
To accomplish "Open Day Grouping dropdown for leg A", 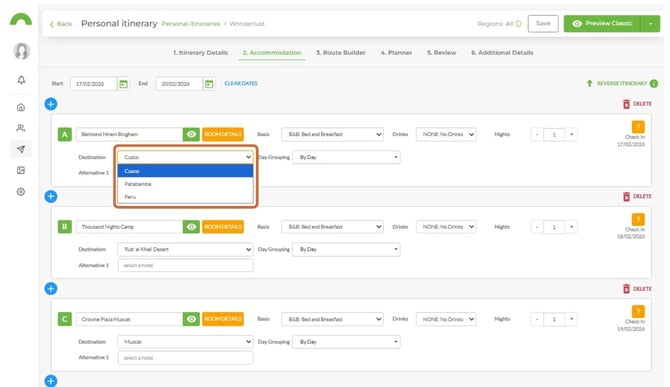I will click(346, 157).
